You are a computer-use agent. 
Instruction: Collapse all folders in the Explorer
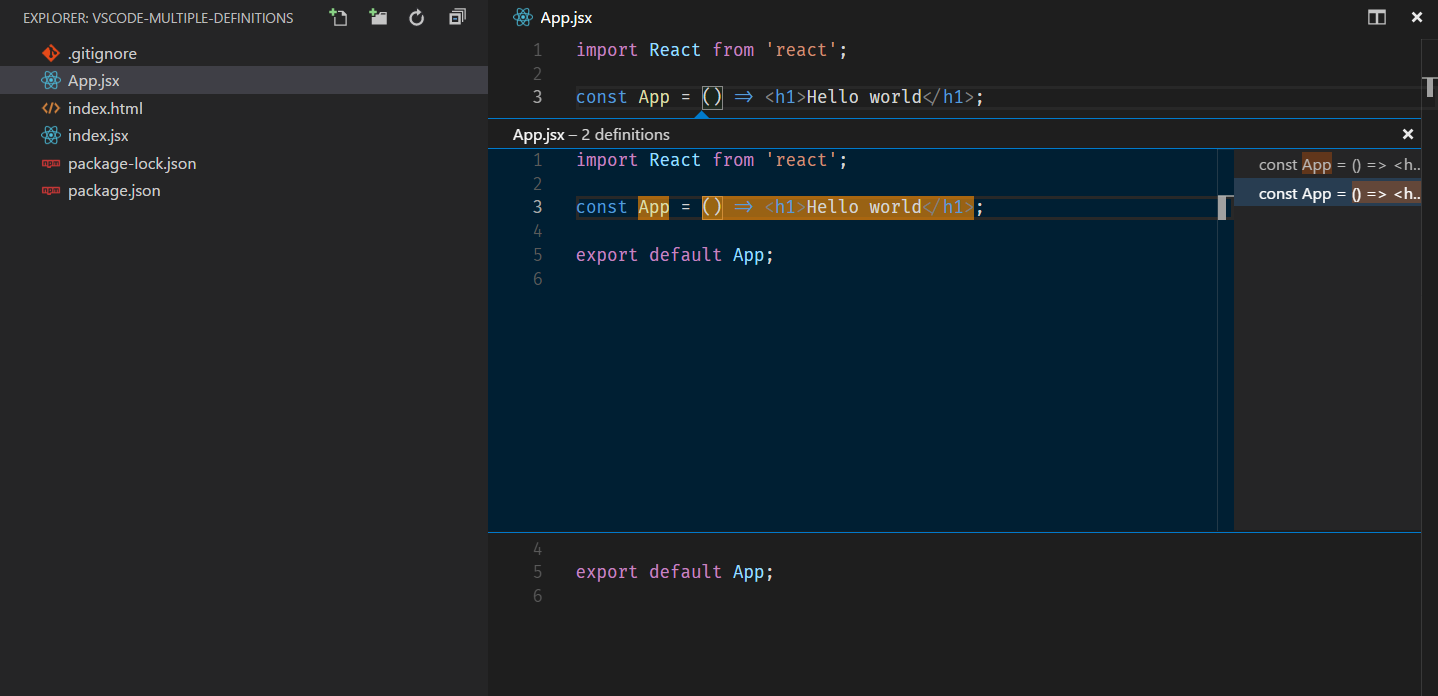[x=456, y=17]
